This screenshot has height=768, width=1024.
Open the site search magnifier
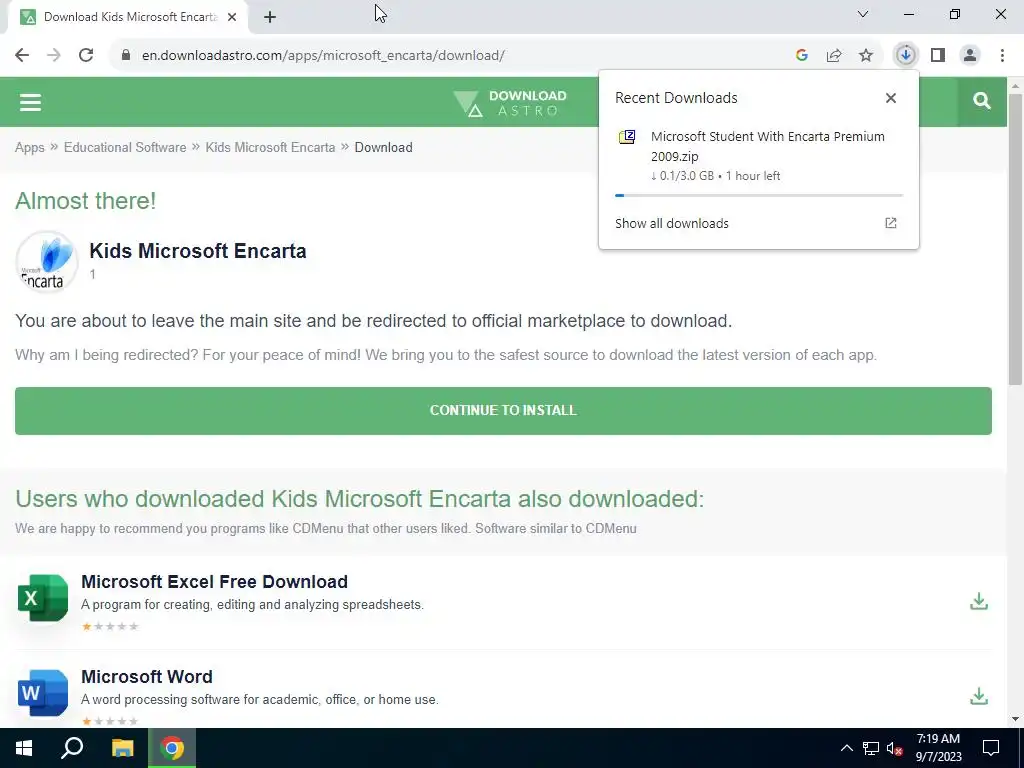point(982,101)
